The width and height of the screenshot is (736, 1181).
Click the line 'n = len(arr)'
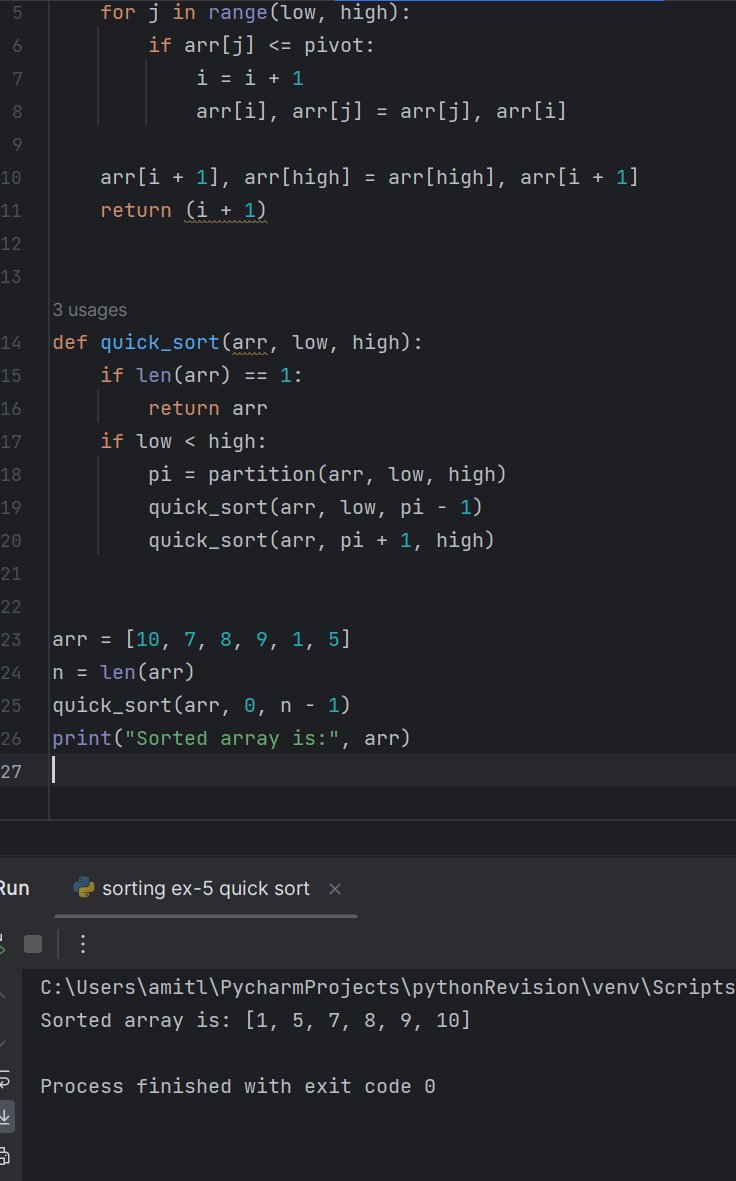point(123,673)
